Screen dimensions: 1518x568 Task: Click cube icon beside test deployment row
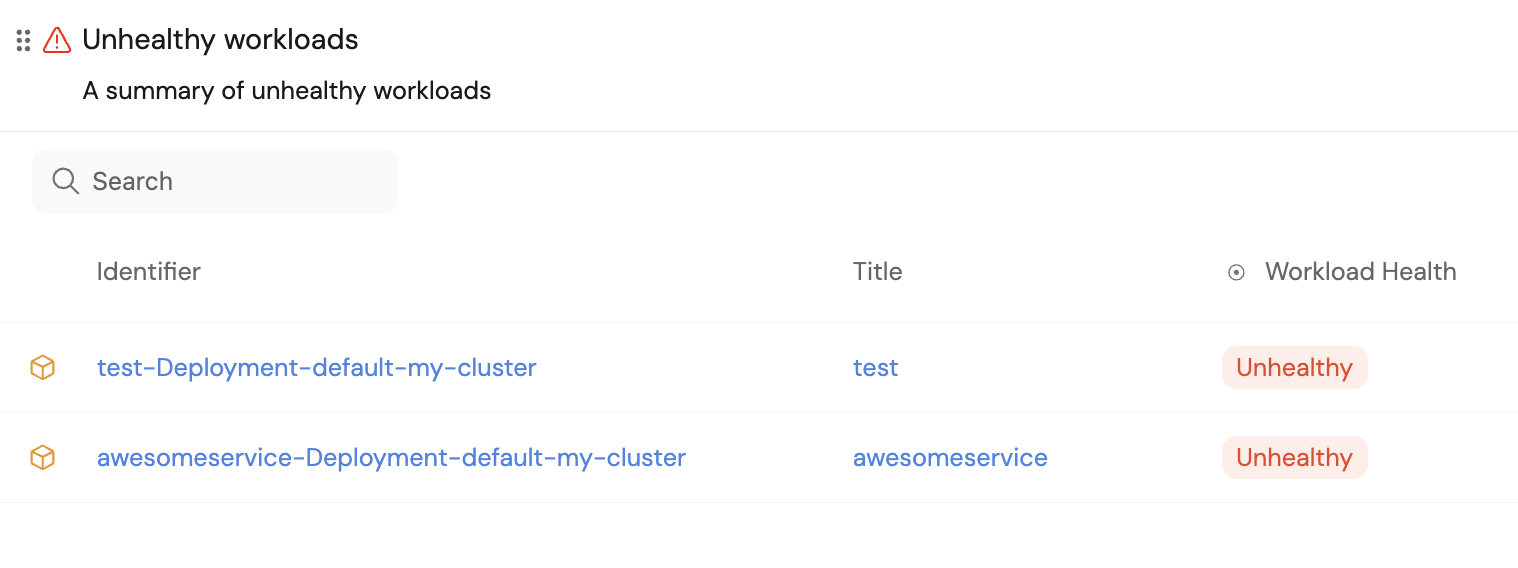tap(42, 368)
